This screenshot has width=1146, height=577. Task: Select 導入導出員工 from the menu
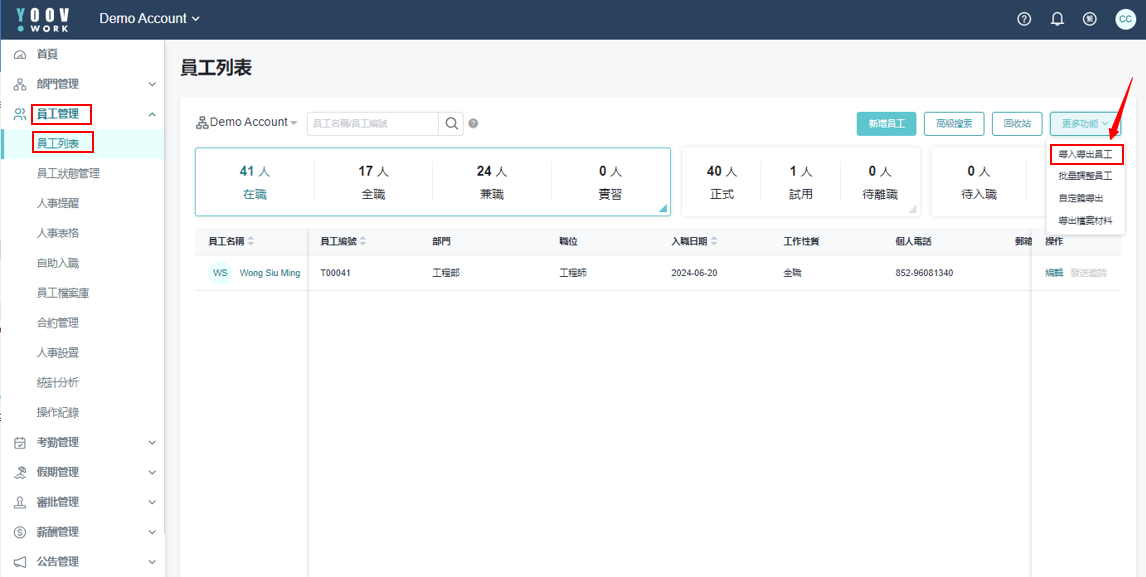(x=1085, y=155)
